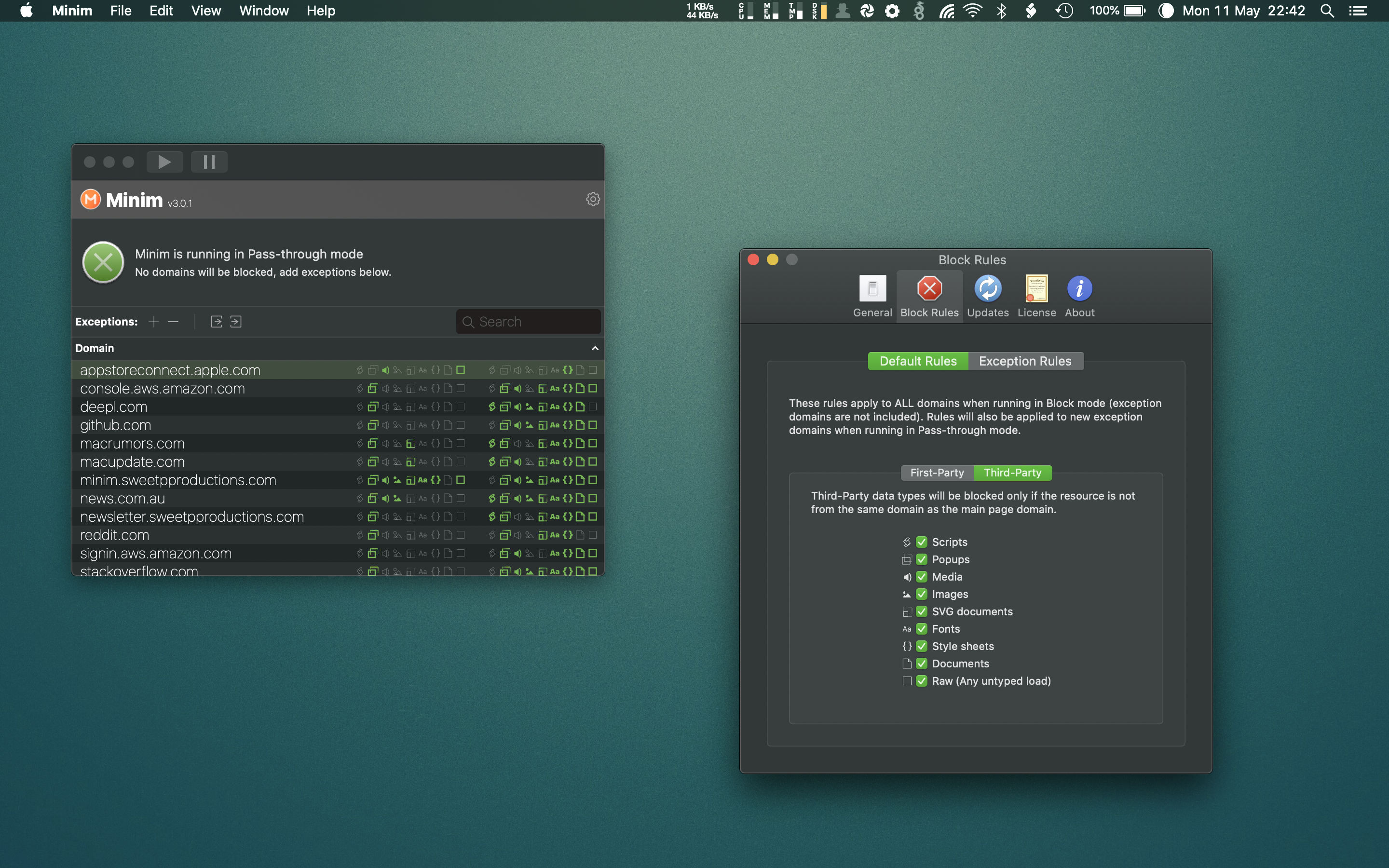Open the Edit menu
This screenshot has height=868, width=1389.
pos(161,10)
